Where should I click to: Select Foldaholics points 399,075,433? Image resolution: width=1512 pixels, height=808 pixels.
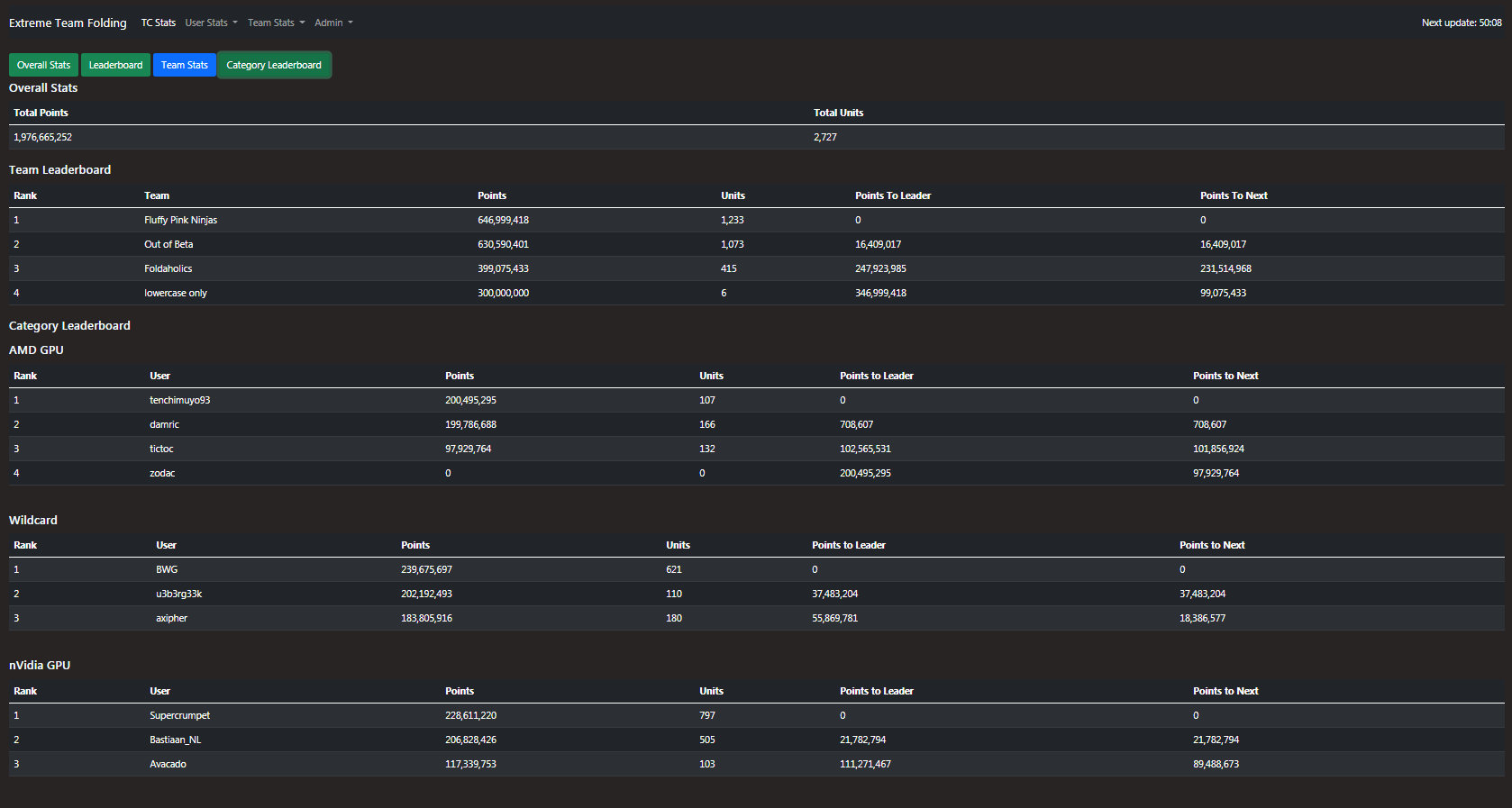pyautogui.click(x=503, y=268)
